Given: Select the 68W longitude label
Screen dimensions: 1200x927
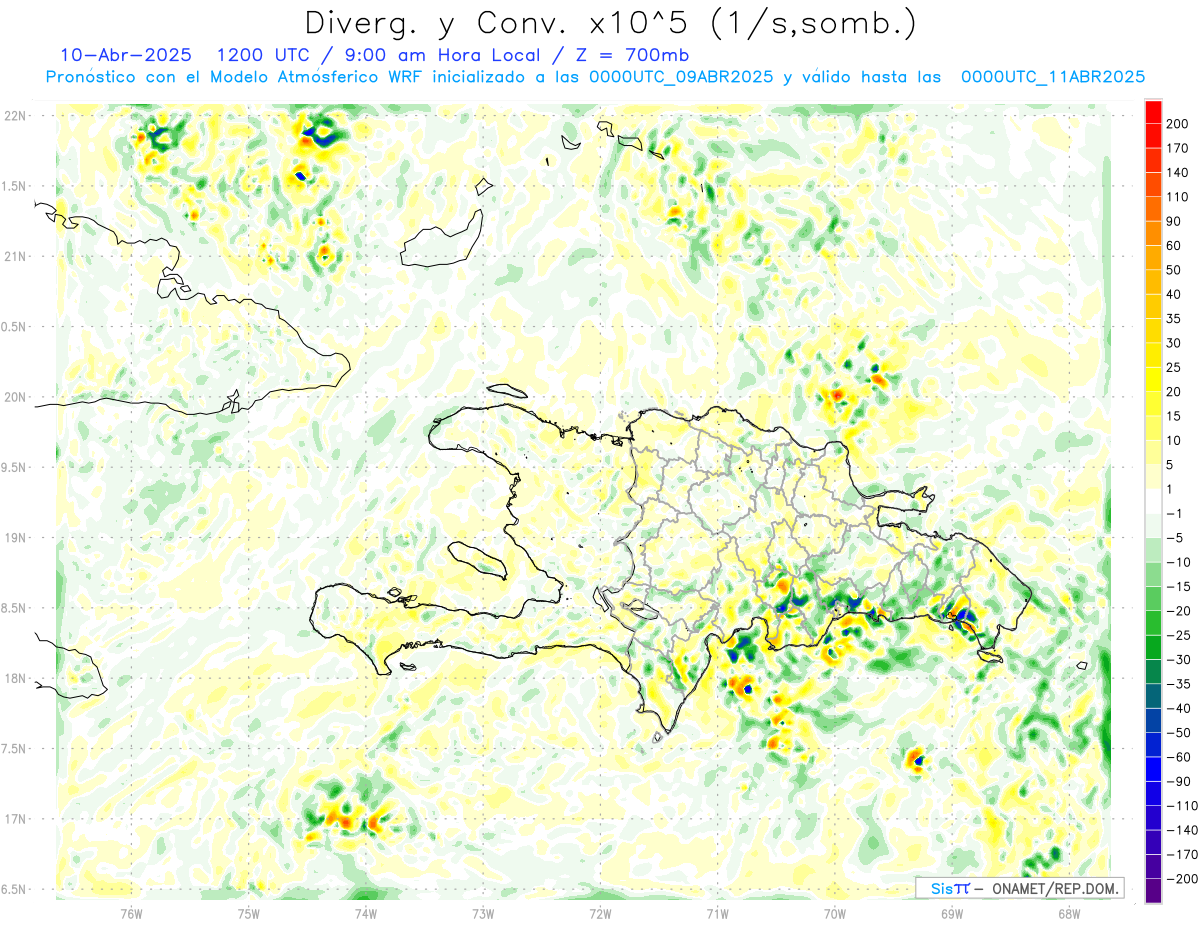Looking at the screenshot, I should tap(1069, 912).
